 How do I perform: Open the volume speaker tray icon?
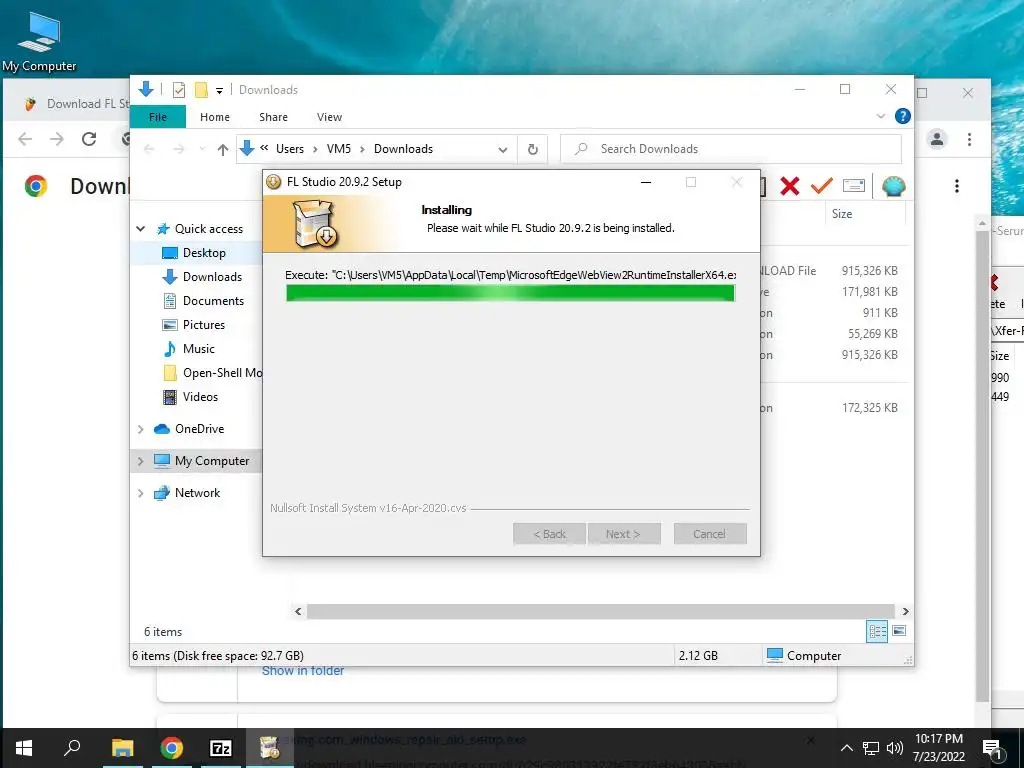(895, 748)
